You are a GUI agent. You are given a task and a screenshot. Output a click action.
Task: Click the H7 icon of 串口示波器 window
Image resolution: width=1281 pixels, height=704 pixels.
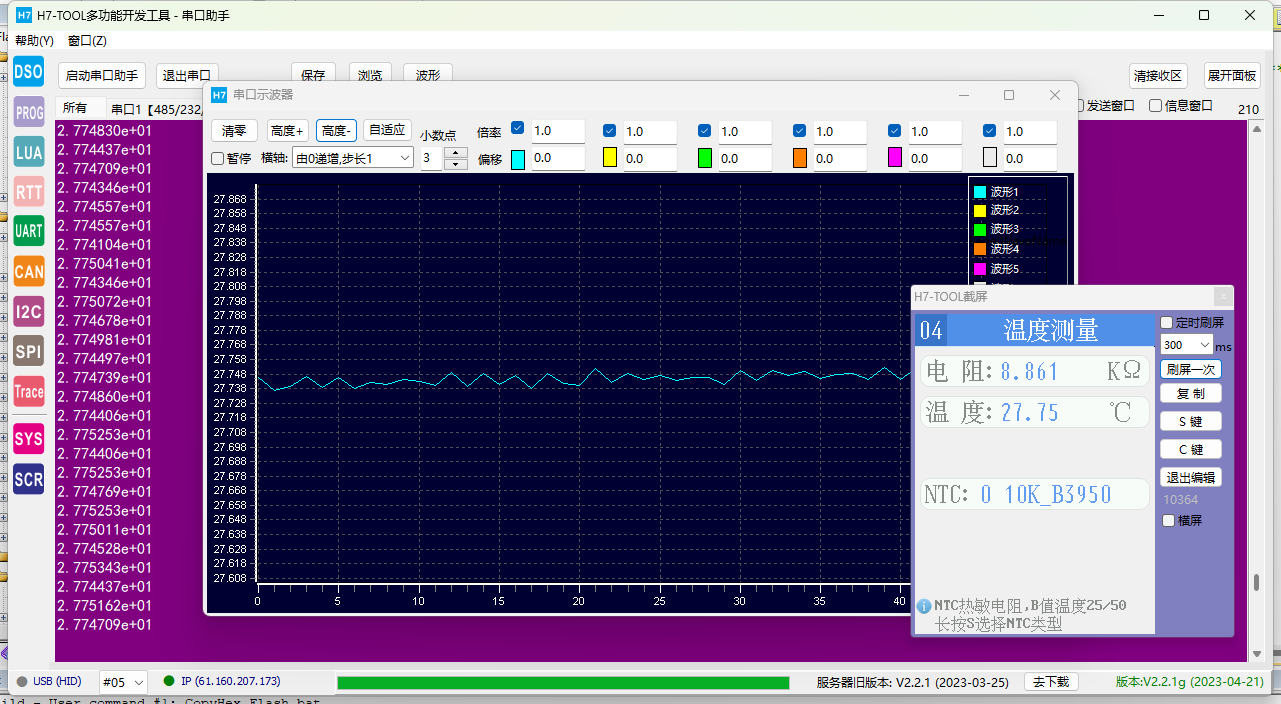[x=219, y=95]
